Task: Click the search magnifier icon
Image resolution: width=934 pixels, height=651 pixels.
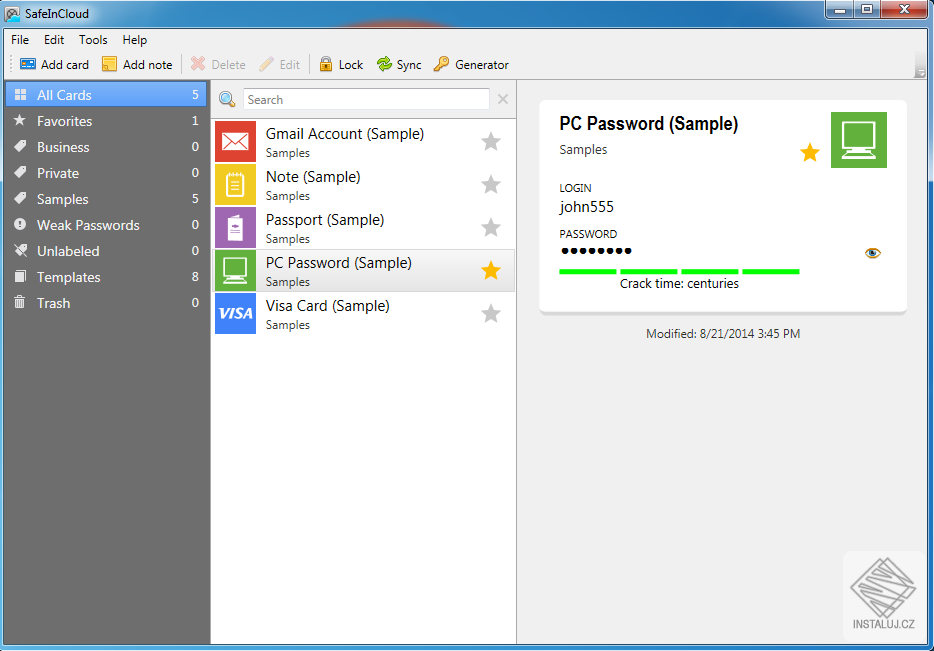Action: coord(226,99)
